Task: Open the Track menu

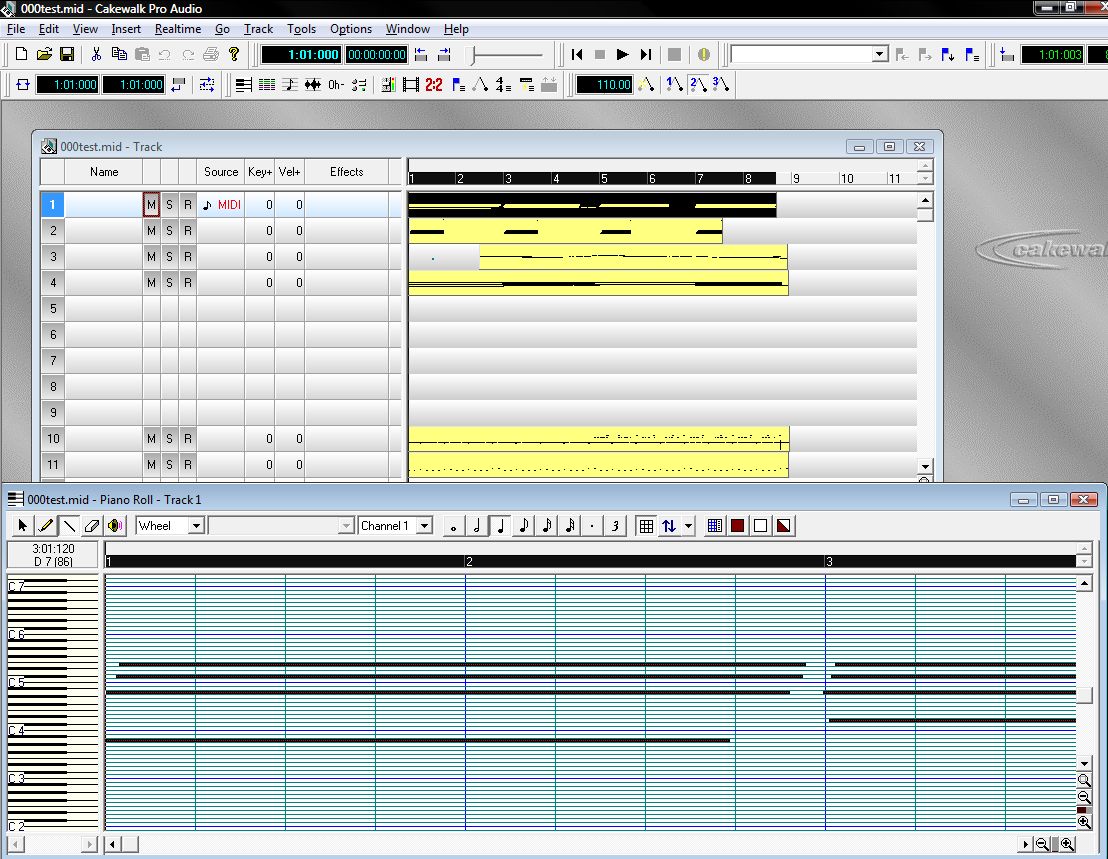Action: 258,29
